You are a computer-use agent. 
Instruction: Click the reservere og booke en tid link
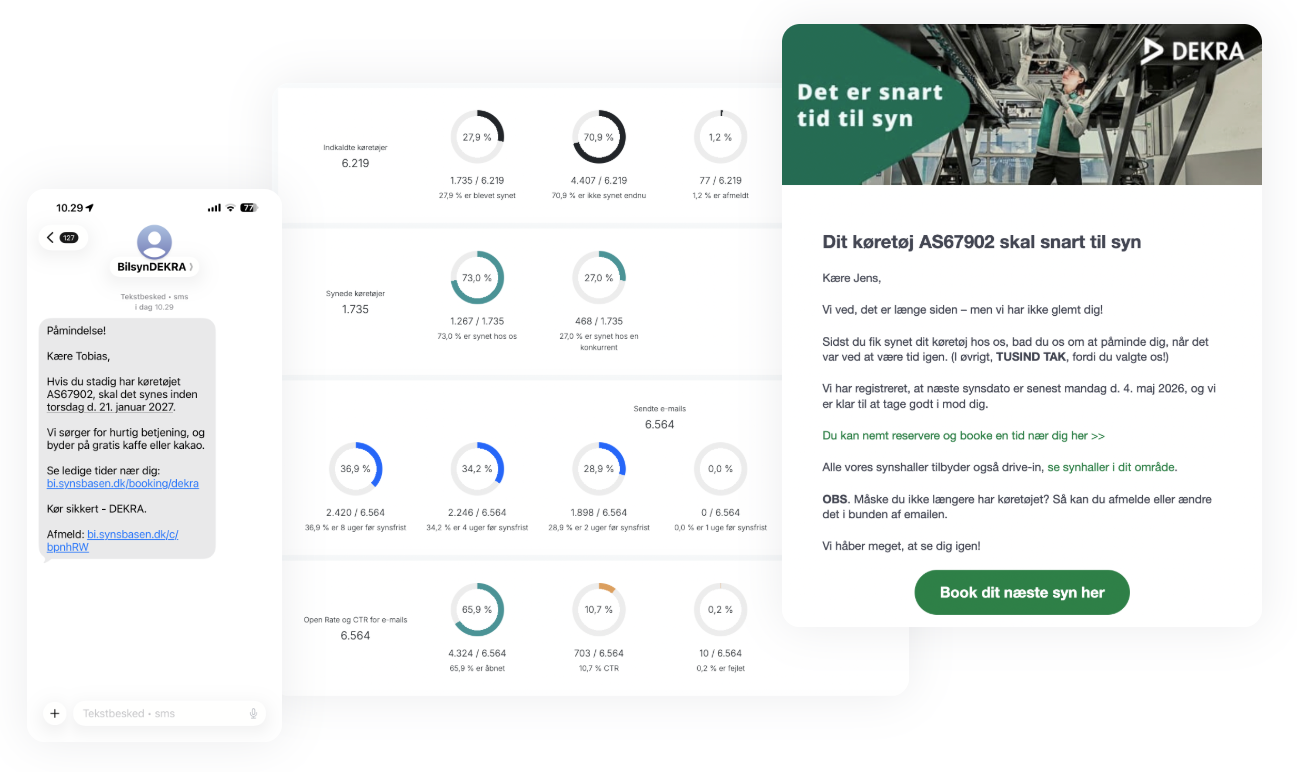click(962, 436)
